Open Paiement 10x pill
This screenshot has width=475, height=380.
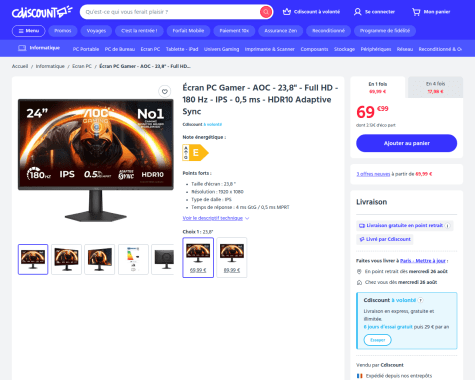click(x=234, y=31)
